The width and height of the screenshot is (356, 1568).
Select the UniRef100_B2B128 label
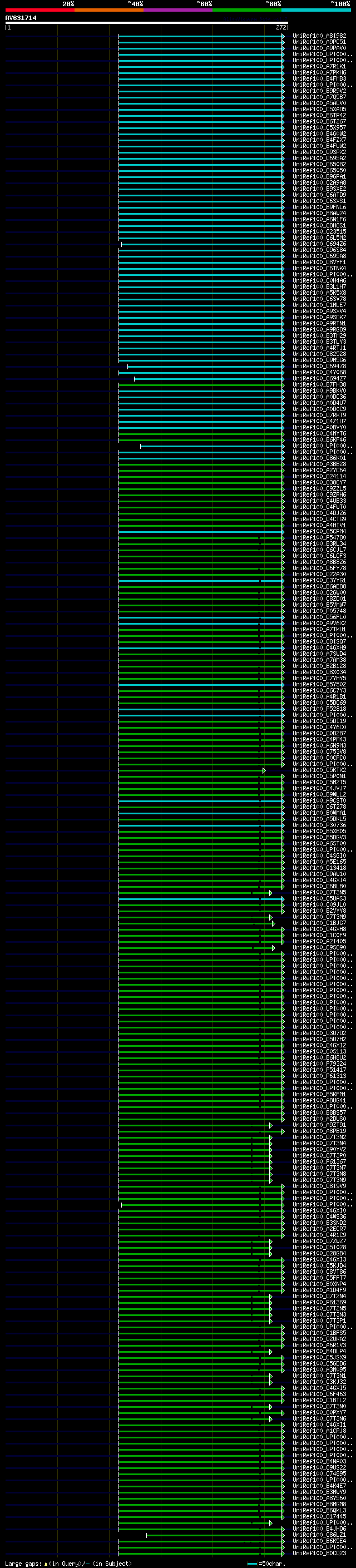tap(319, 666)
